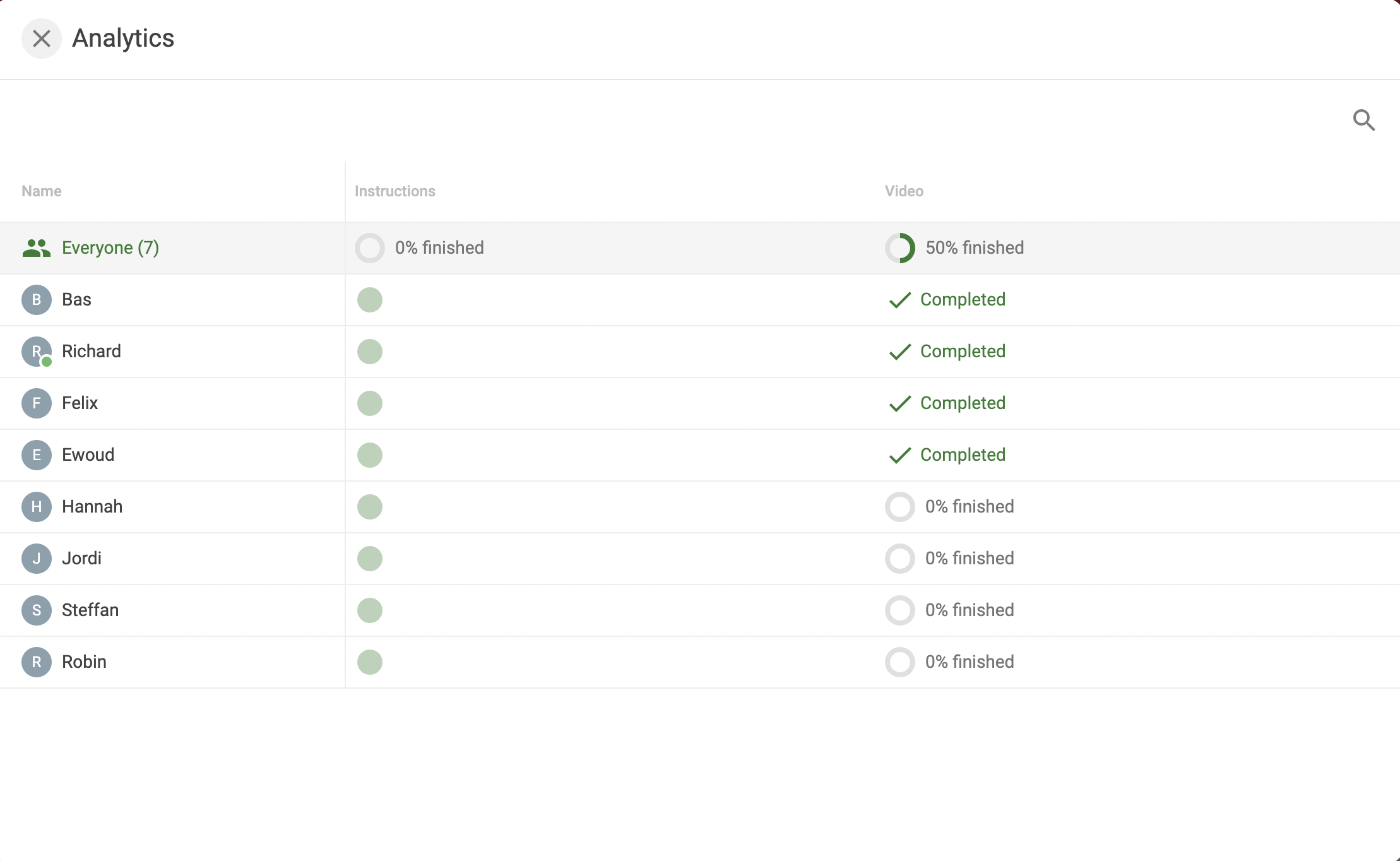Click Bas's avatar icon
The width and height of the screenshot is (1400, 861).
(x=37, y=300)
